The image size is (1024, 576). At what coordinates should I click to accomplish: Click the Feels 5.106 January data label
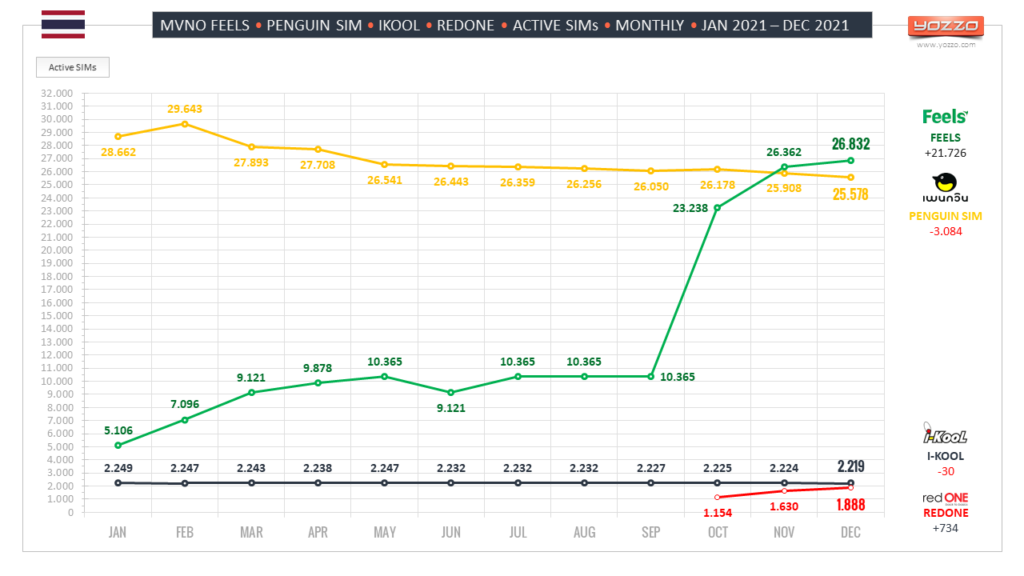coord(118,431)
